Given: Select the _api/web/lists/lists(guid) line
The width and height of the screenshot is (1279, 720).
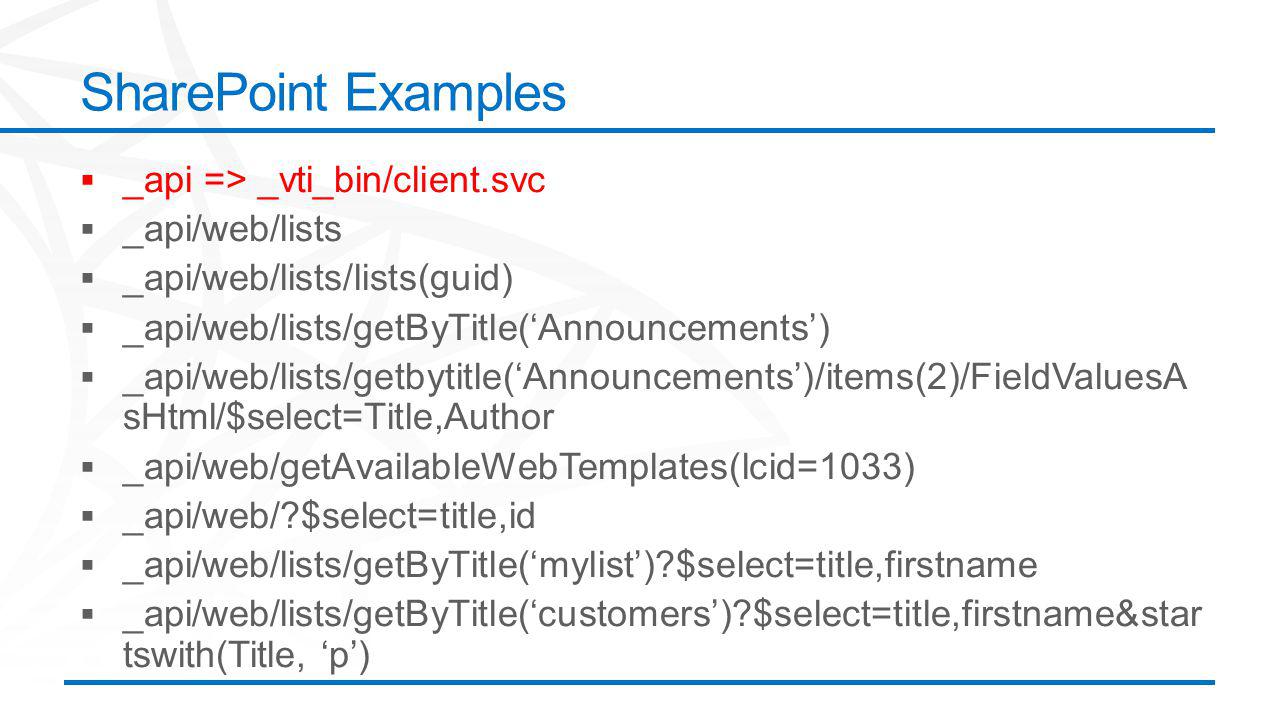Looking at the screenshot, I should click(x=318, y=278).
